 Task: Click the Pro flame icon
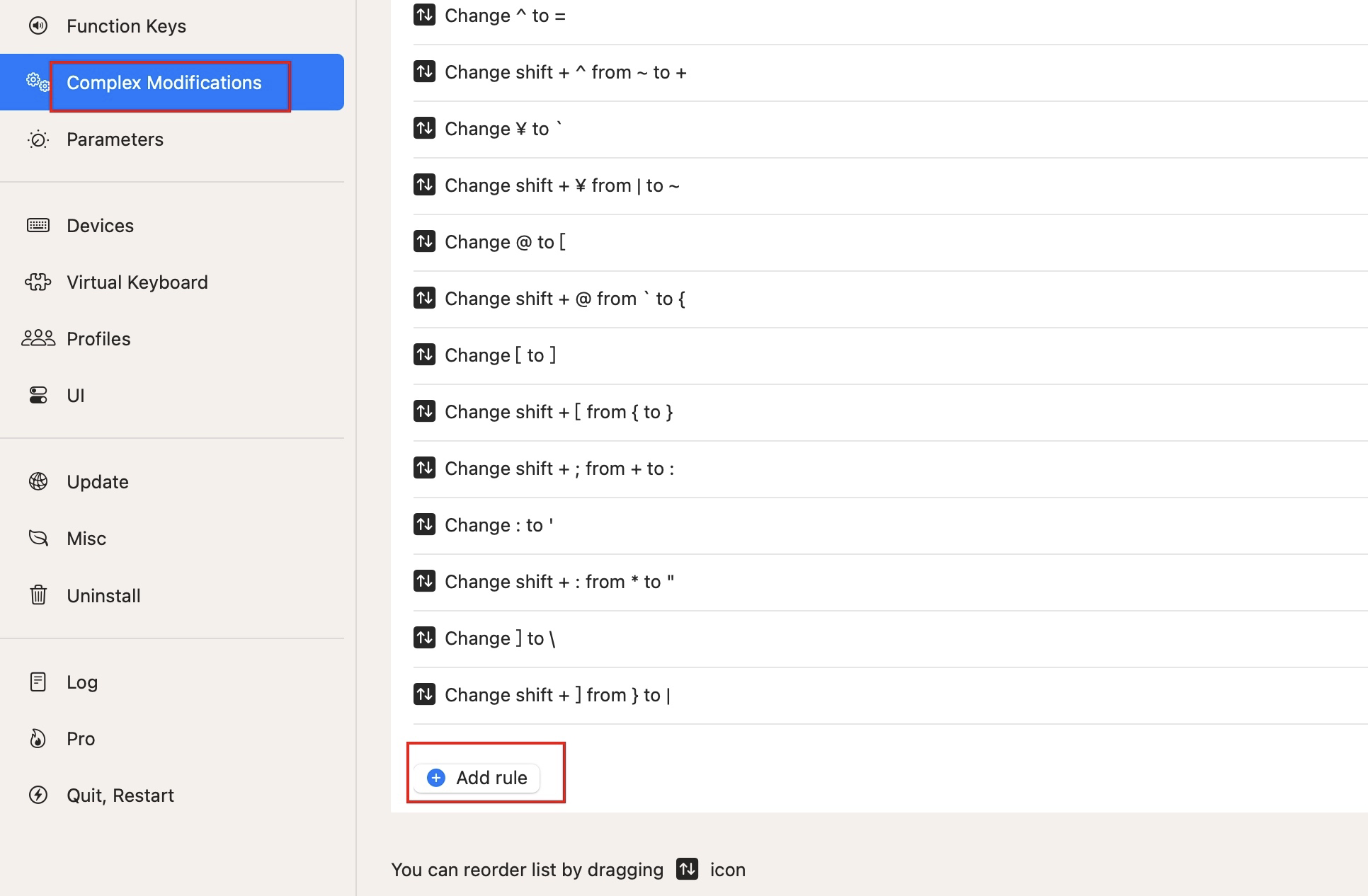click(x=38, y=739)
